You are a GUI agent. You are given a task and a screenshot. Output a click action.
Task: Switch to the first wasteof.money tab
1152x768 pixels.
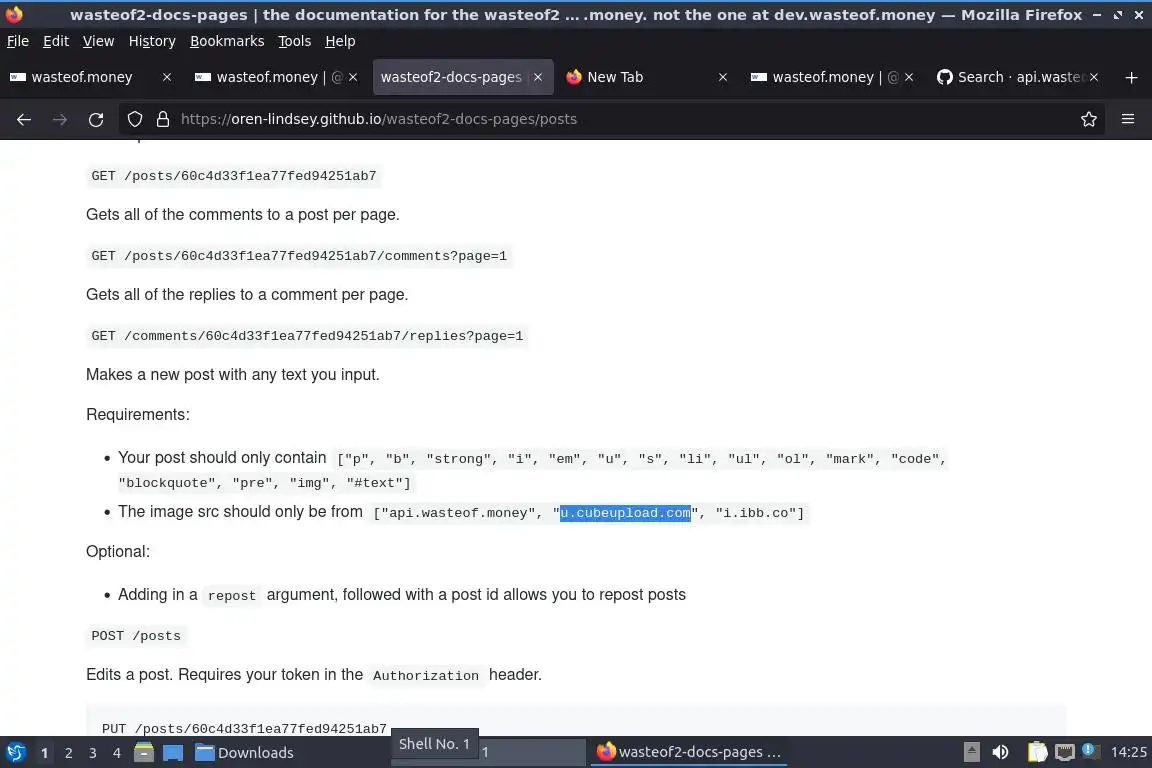[x=82, y=77]
